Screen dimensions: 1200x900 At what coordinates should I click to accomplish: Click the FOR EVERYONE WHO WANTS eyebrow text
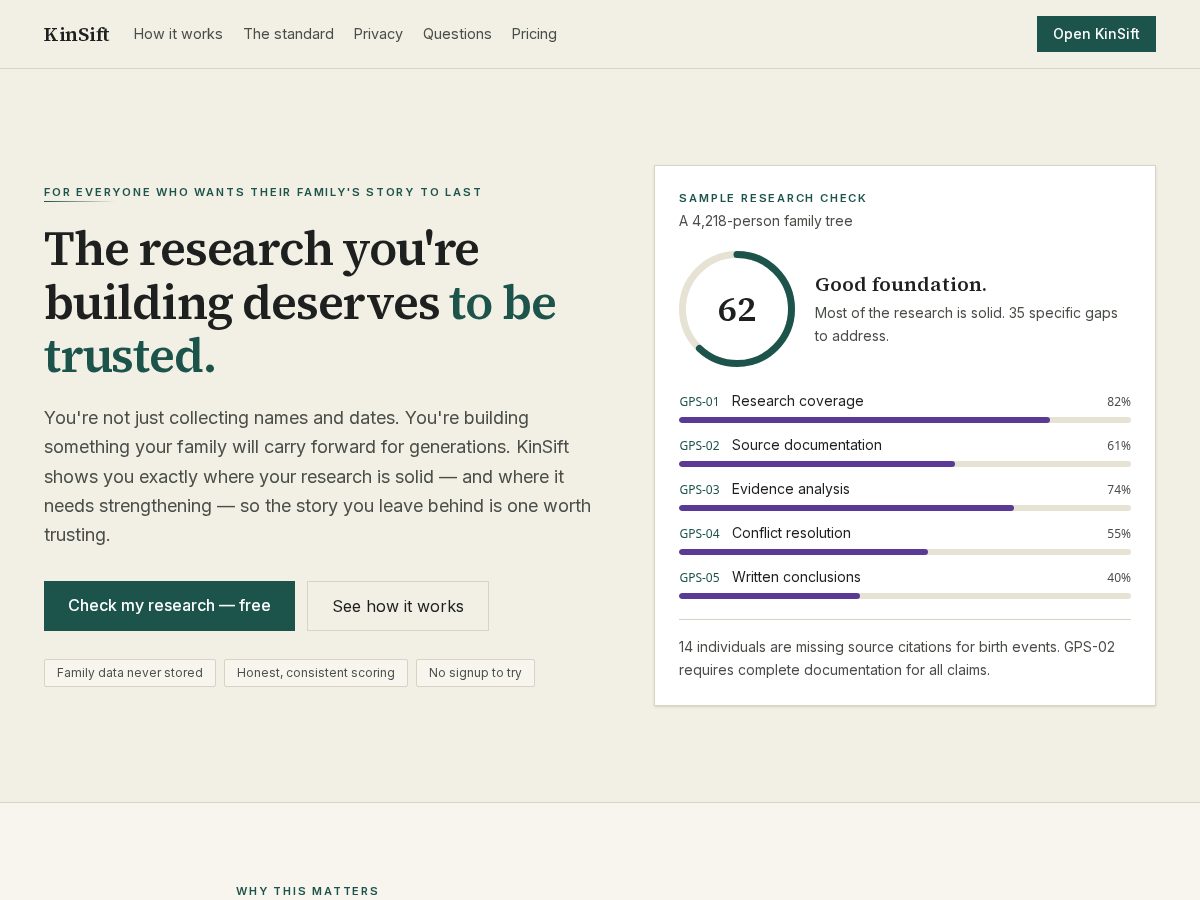[263, 192]
